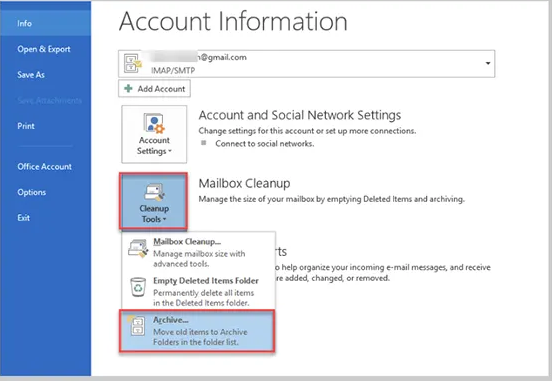Select Open & Export in sidebar
Screen dimensions: 552x381
tap(44, 49)
